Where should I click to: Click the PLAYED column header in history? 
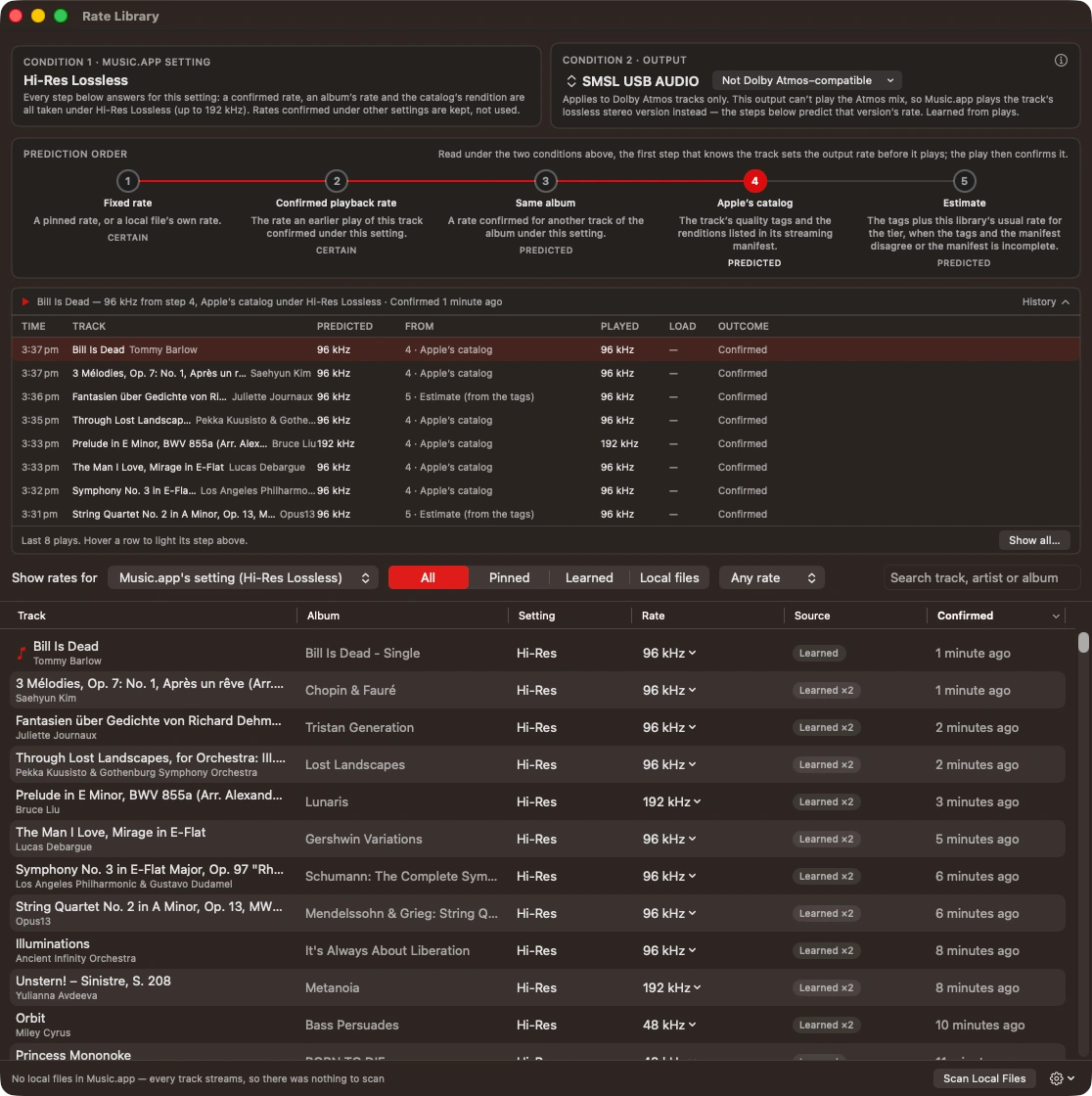click(x=619, y=327)
